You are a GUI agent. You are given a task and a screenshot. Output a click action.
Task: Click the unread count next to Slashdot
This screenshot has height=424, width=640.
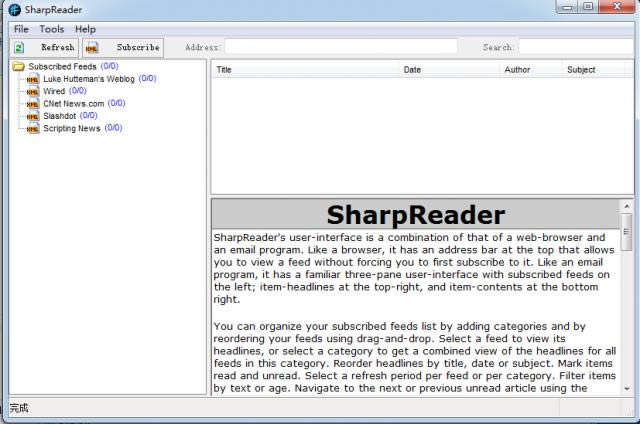pos(89,115)
